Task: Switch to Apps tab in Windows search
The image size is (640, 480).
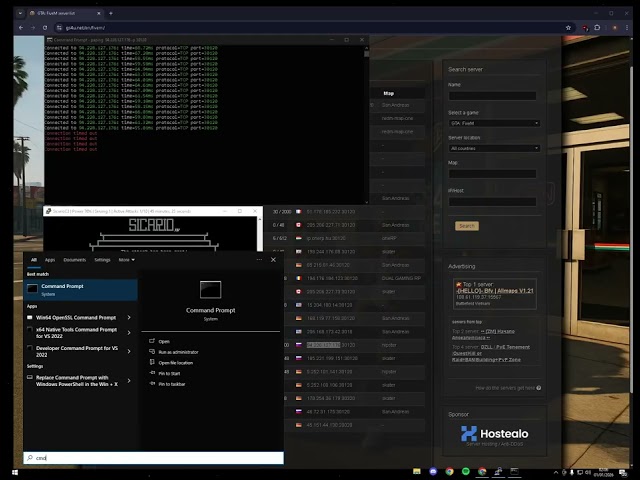Action: coord(50,260)
